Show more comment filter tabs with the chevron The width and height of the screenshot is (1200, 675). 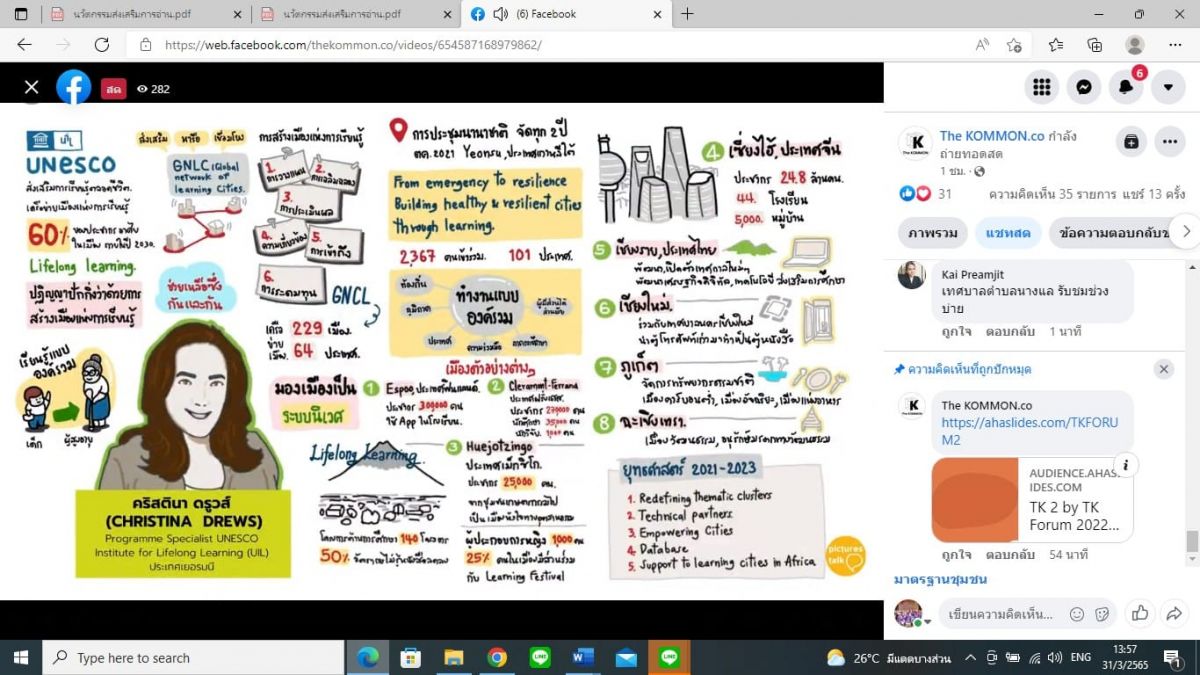coord(1185,231)
